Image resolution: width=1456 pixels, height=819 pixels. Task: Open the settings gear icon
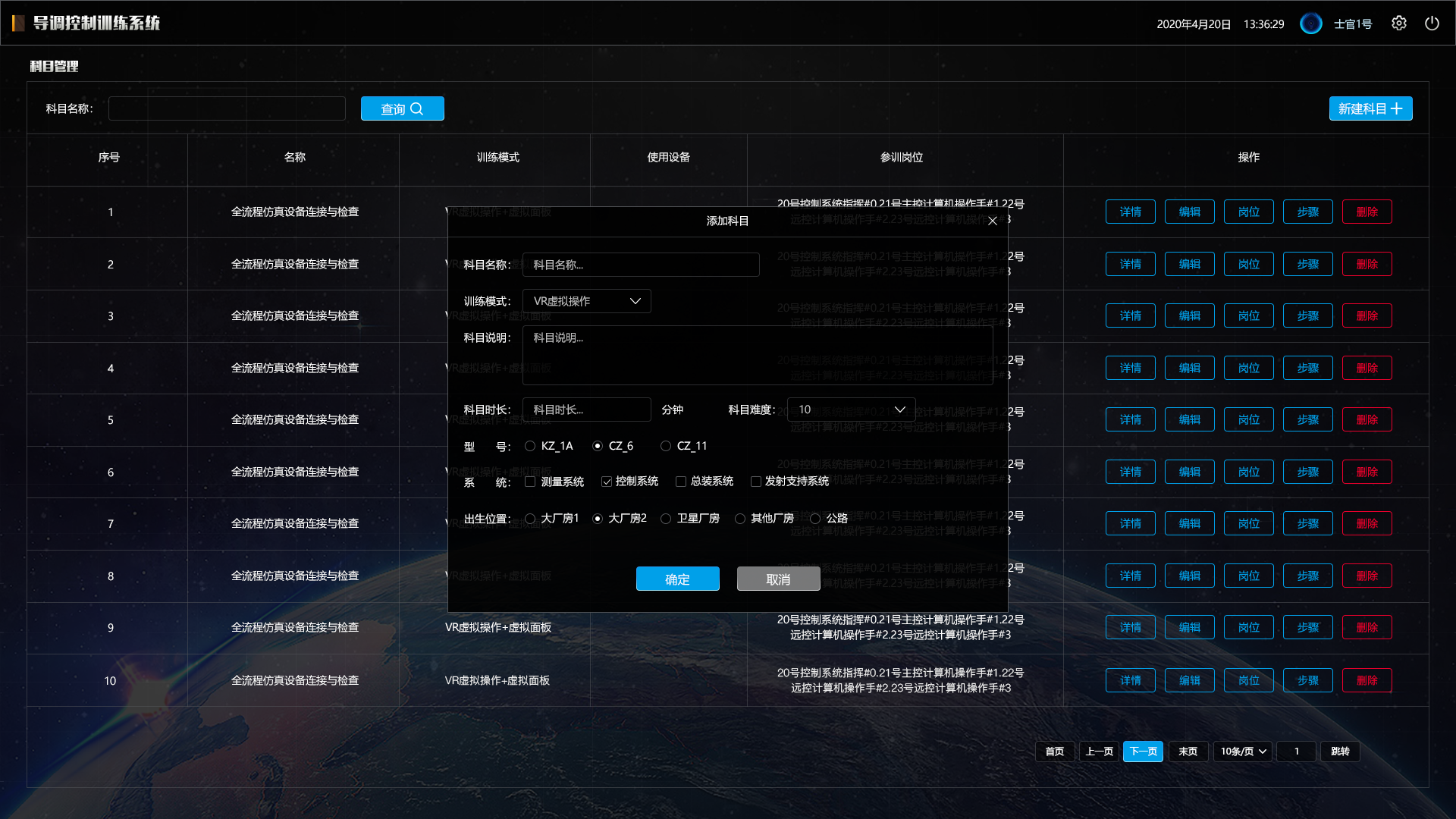tap(1399, 24)
